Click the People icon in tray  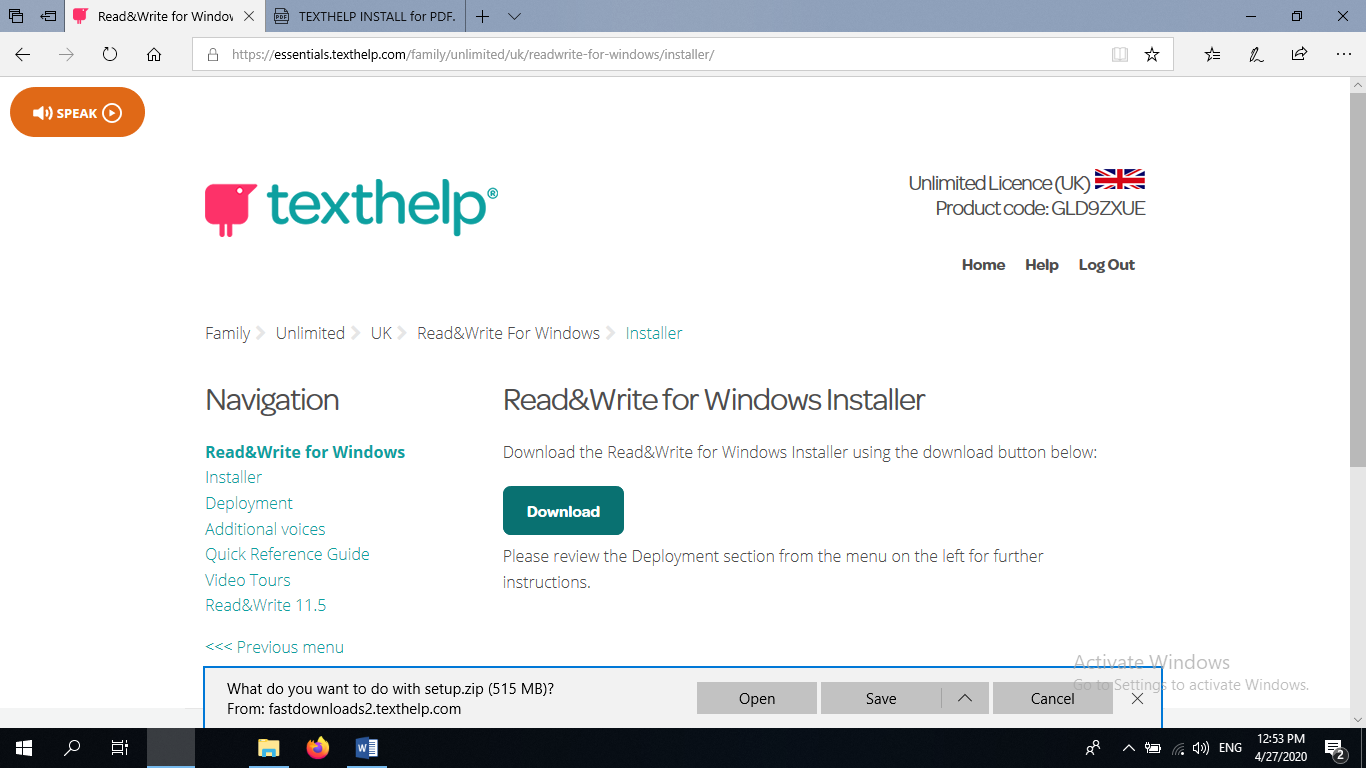click(1093, 748)
